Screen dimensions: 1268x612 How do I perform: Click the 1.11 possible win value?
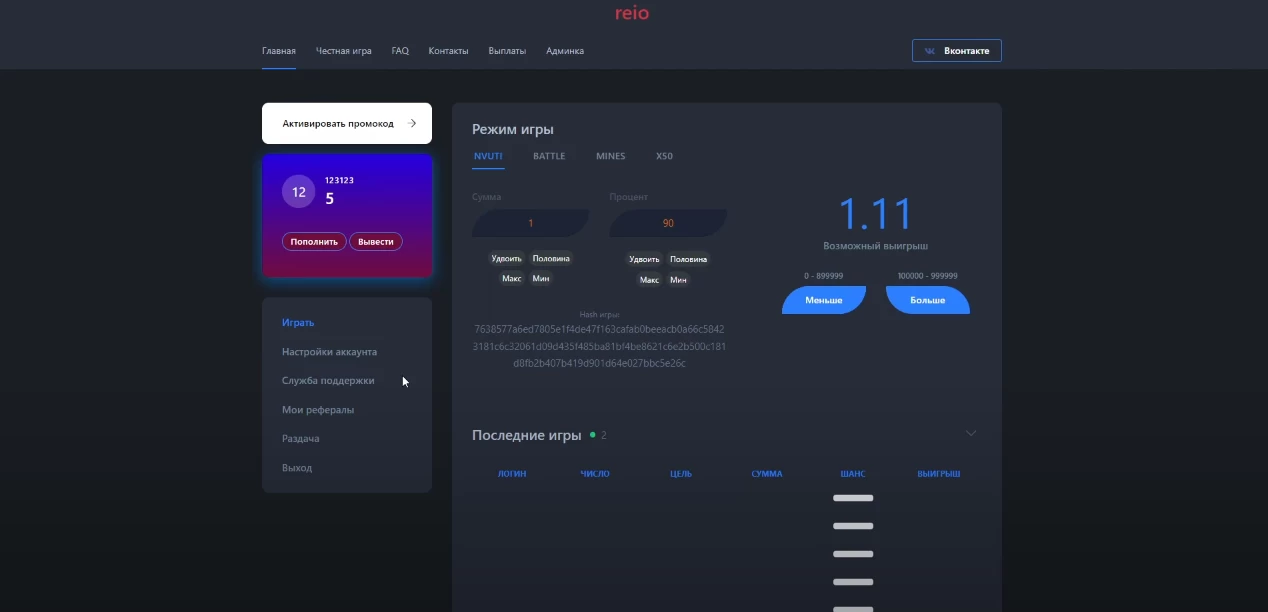[876, 214]
